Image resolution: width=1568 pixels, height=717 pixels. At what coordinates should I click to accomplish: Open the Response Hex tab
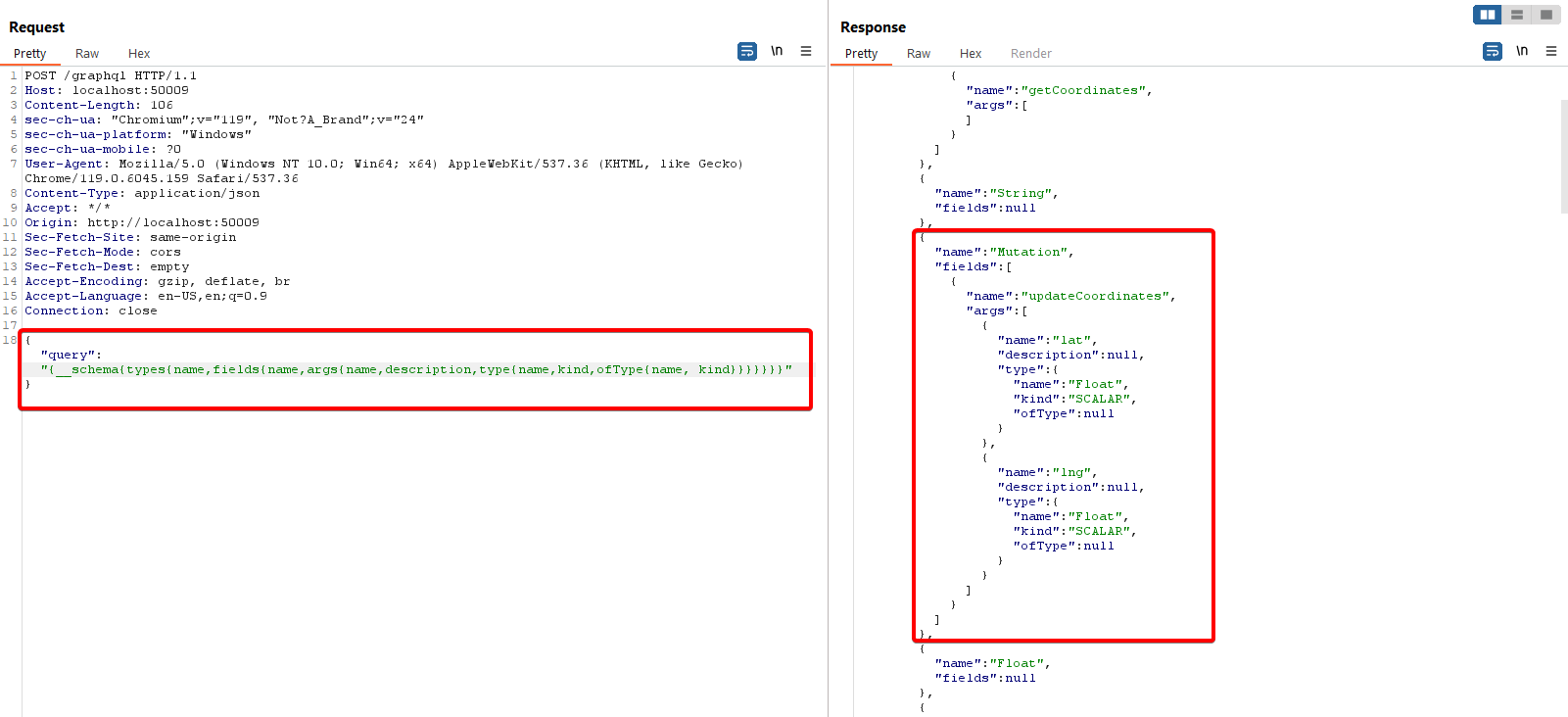point(970,54)
